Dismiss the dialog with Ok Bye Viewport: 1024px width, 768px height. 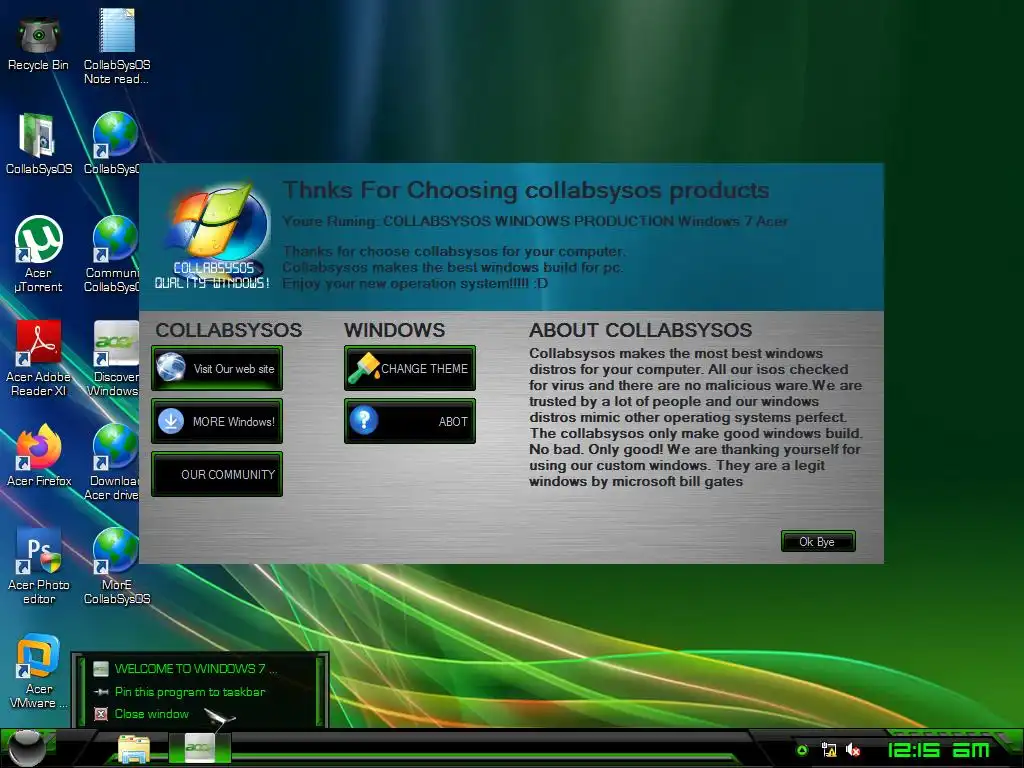click(818, 541)
